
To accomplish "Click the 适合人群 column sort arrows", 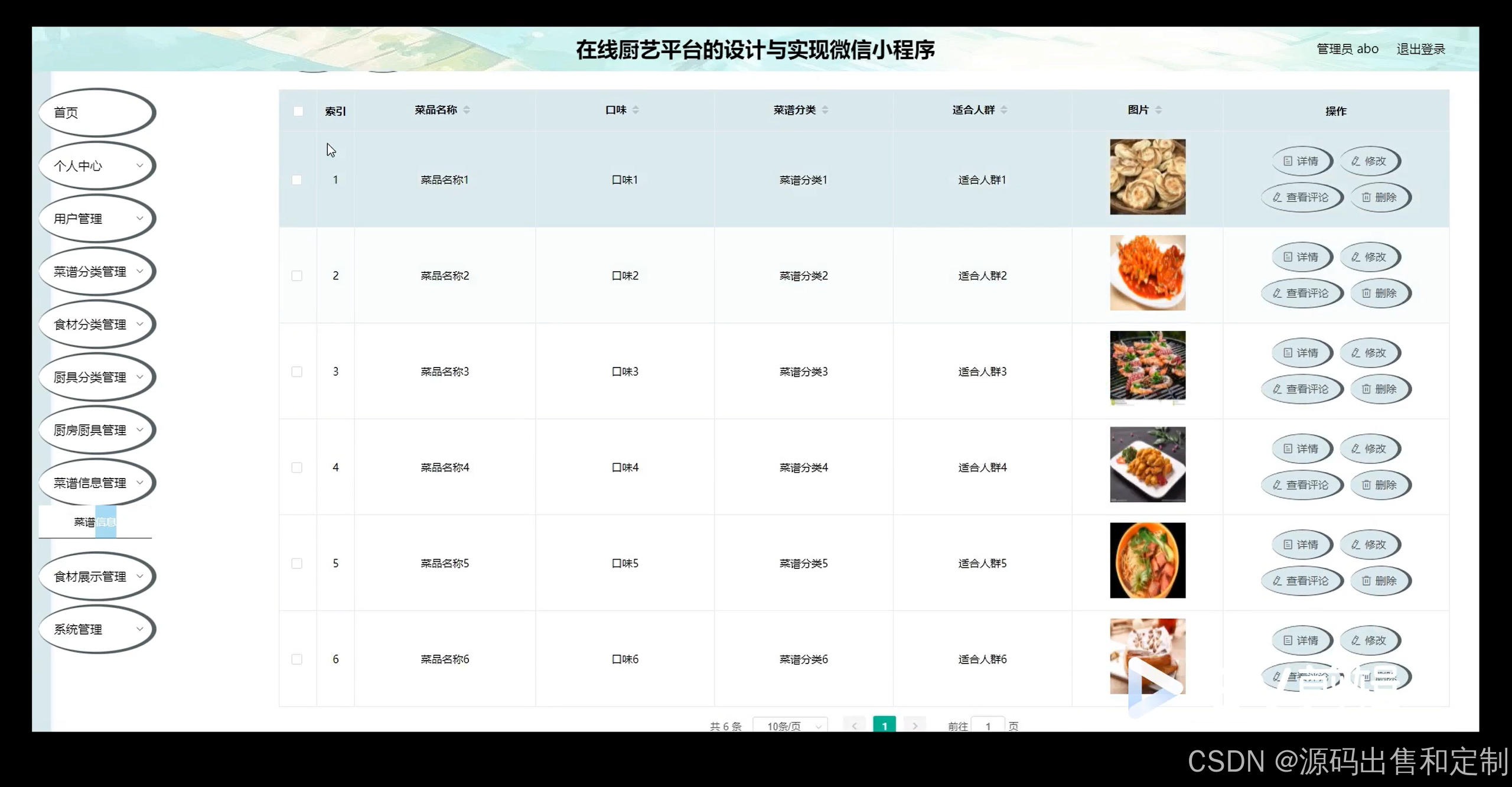I will [x=1004, y=110].
